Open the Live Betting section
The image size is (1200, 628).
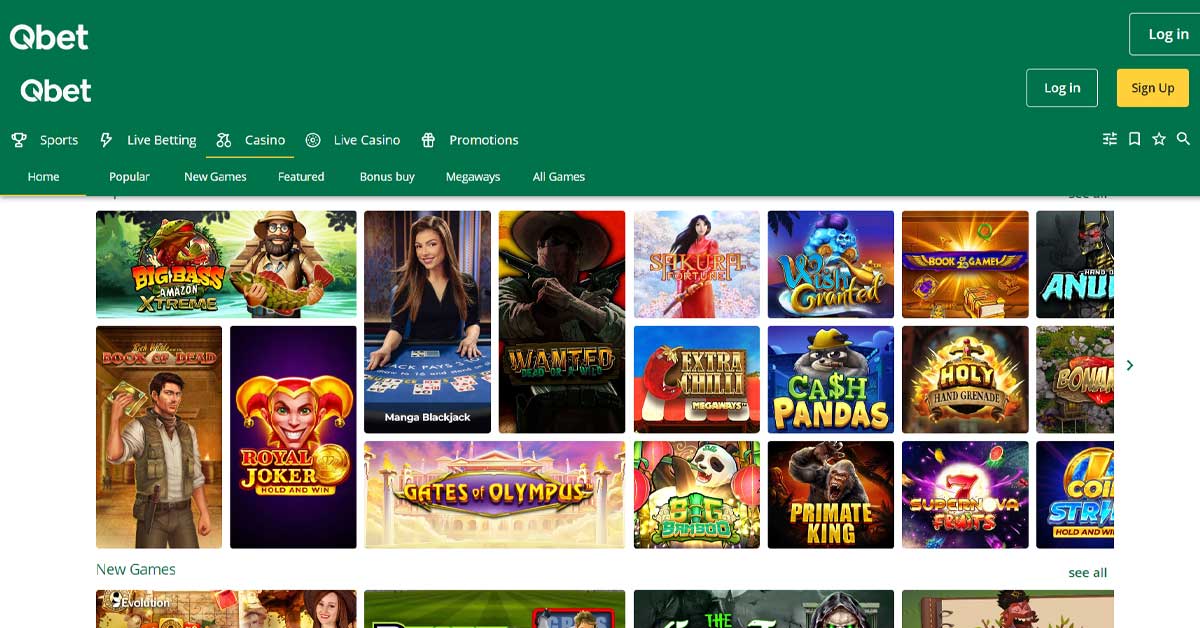[161, 140]
